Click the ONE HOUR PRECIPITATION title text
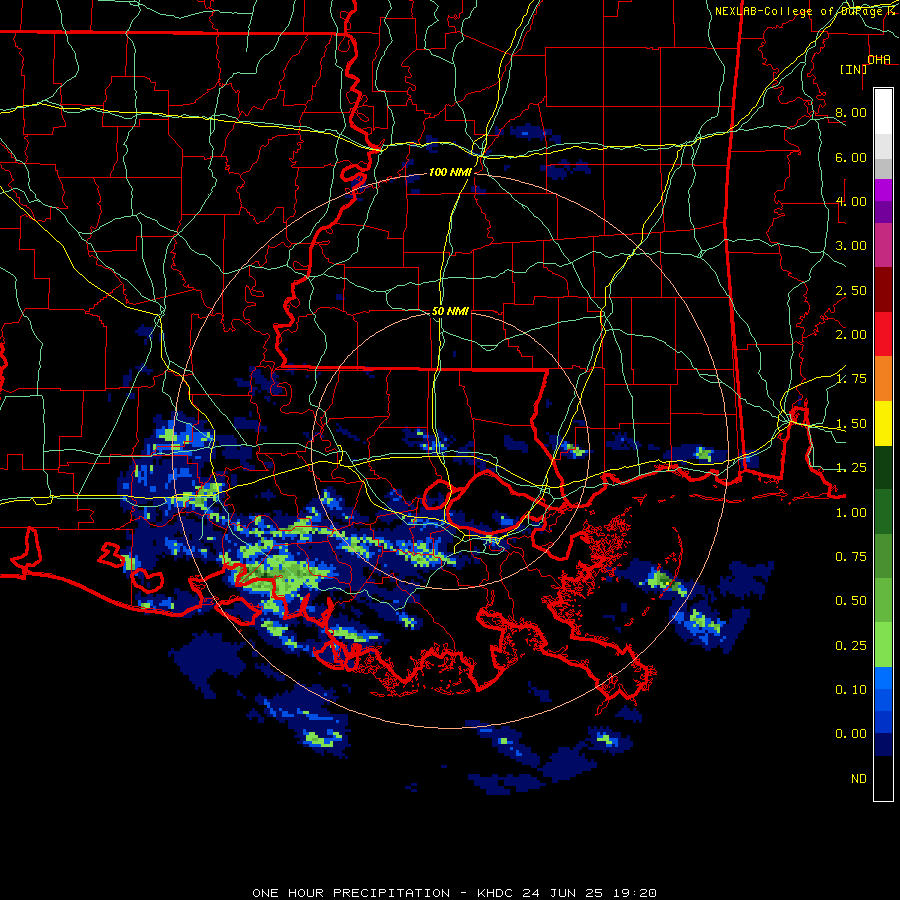This screenshot has height=900, width=900. [x=351, y=893]
